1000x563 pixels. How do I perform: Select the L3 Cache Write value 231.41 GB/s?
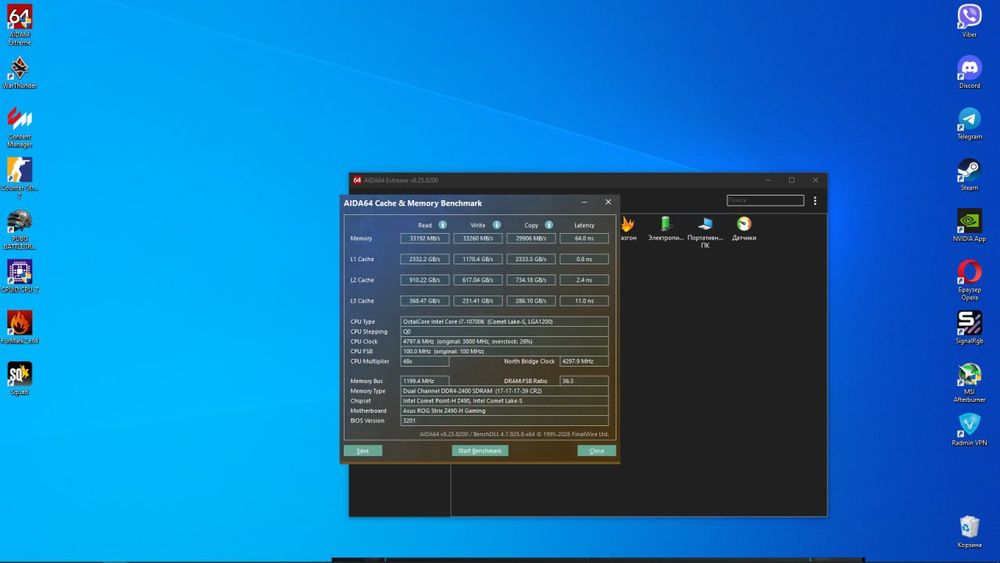coord(478,301)
